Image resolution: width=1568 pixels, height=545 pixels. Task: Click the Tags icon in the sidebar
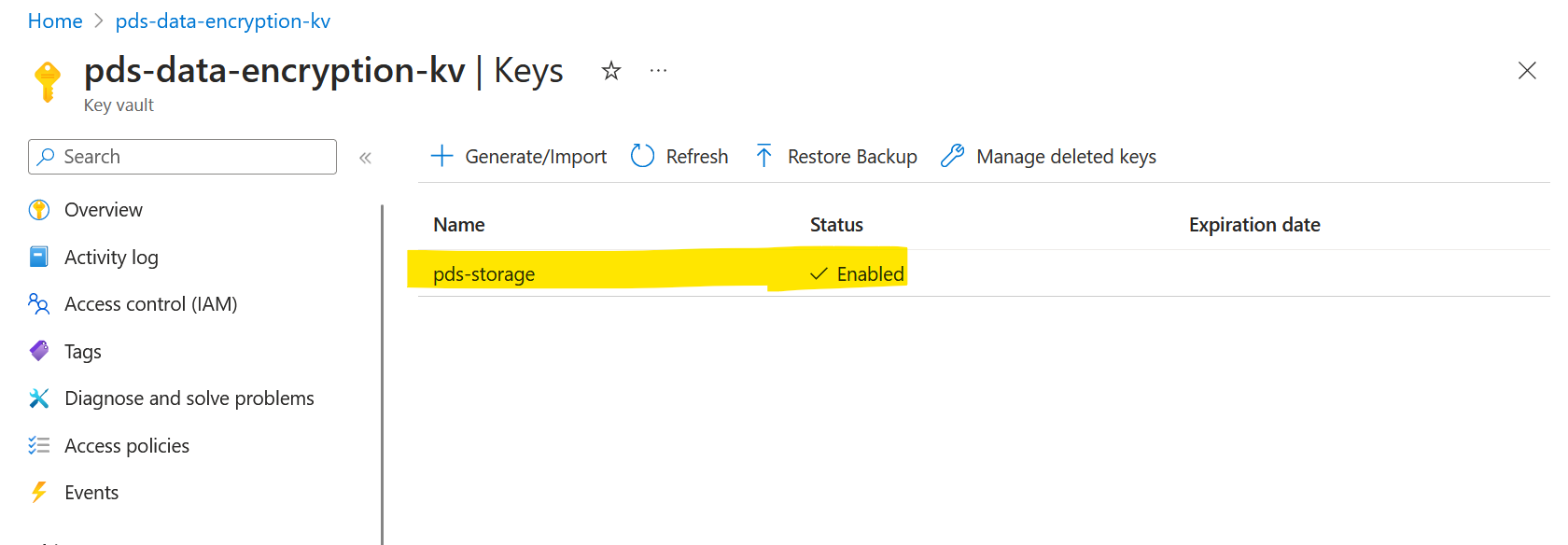pos(38,351)
